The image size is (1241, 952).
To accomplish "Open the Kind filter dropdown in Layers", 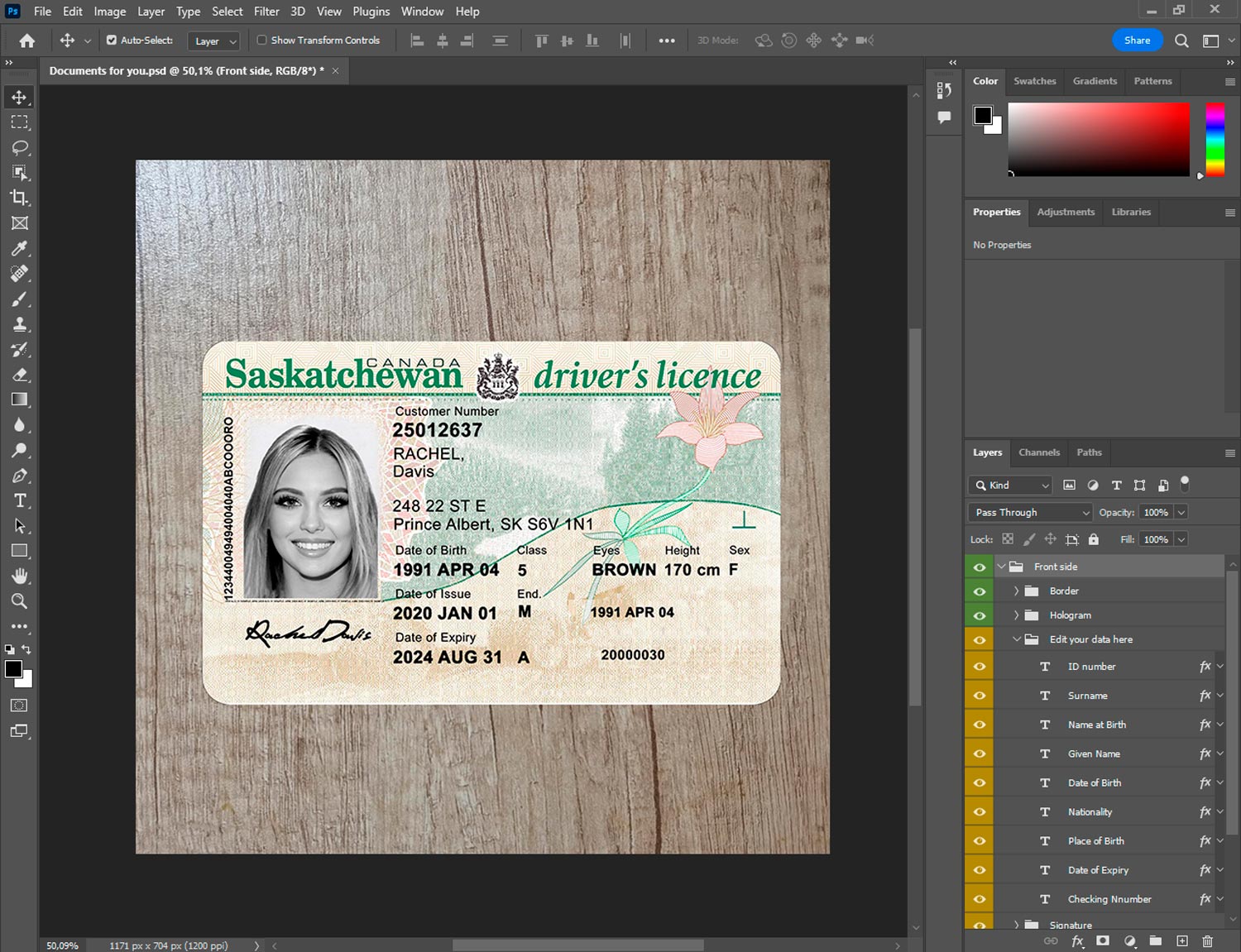I will pyautogui.click(x=1011, y=486).
